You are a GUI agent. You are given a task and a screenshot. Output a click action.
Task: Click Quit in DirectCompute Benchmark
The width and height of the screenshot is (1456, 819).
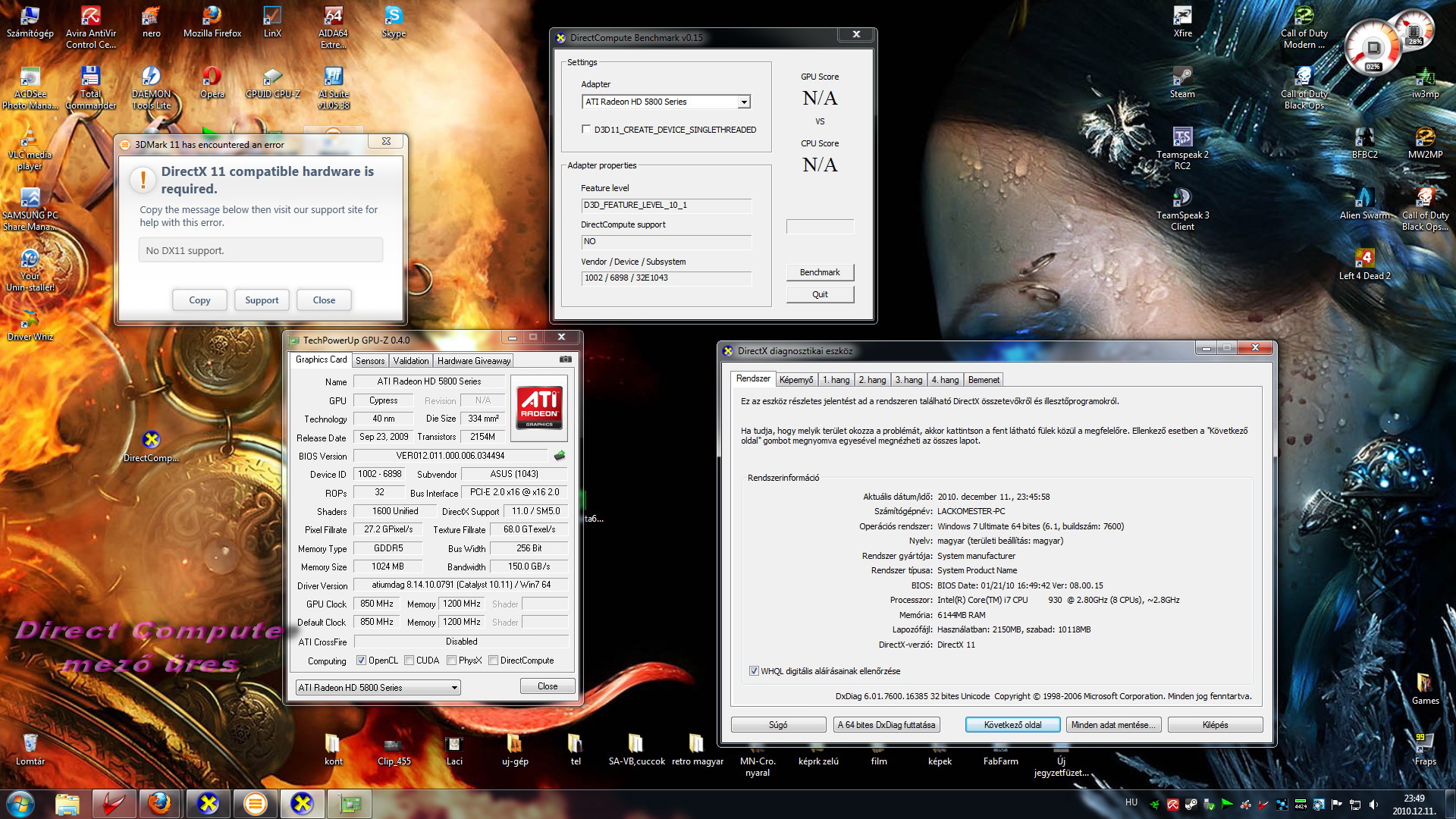coord(820,294)
